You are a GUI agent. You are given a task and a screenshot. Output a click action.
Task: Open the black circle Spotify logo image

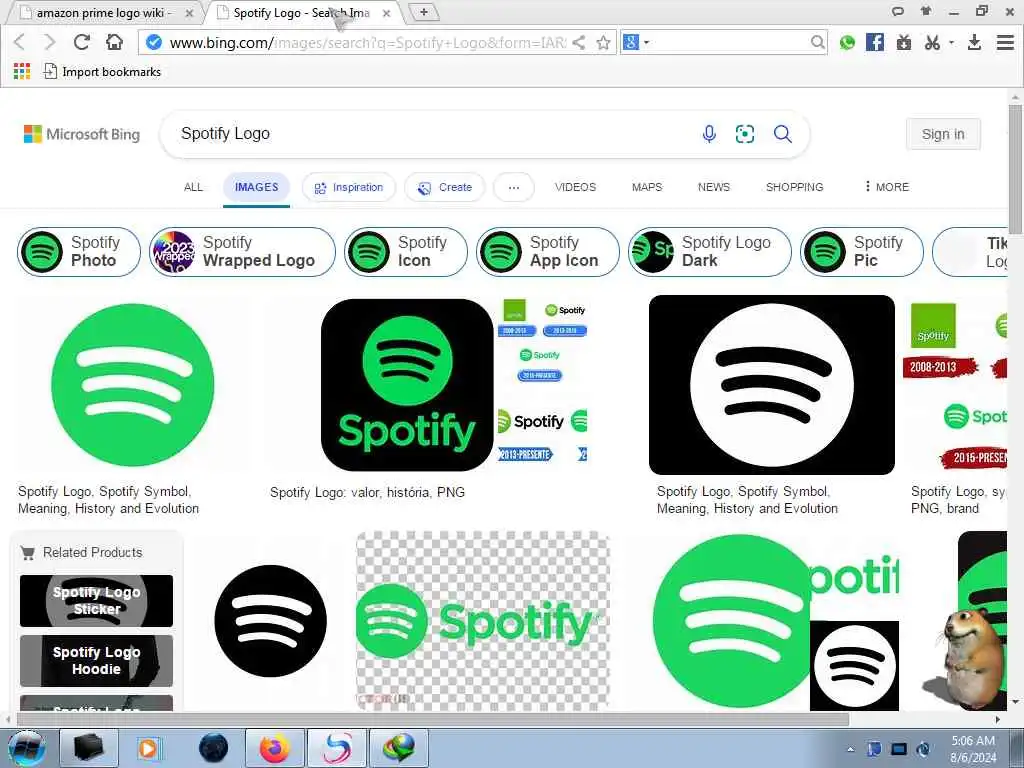(x=270, y=621)
